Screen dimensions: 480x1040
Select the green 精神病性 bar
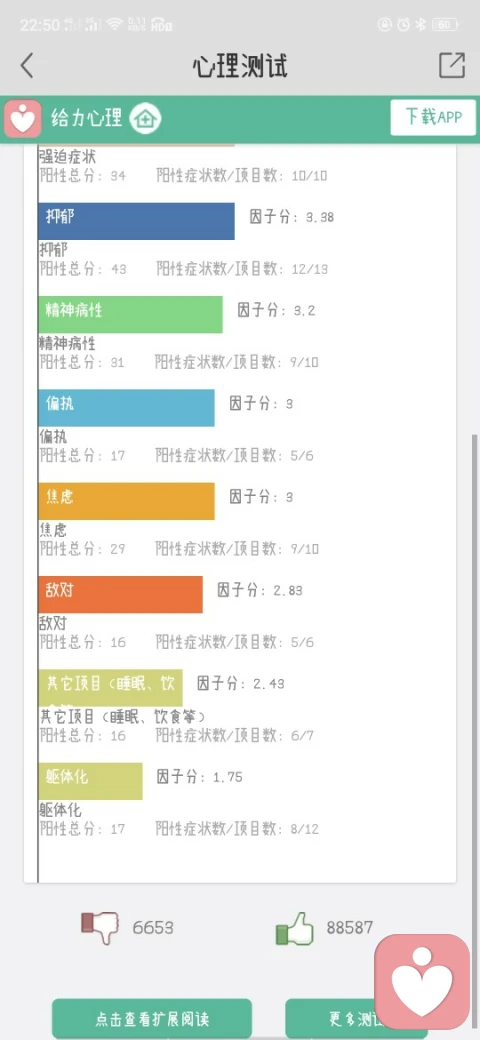coord(130,314)
